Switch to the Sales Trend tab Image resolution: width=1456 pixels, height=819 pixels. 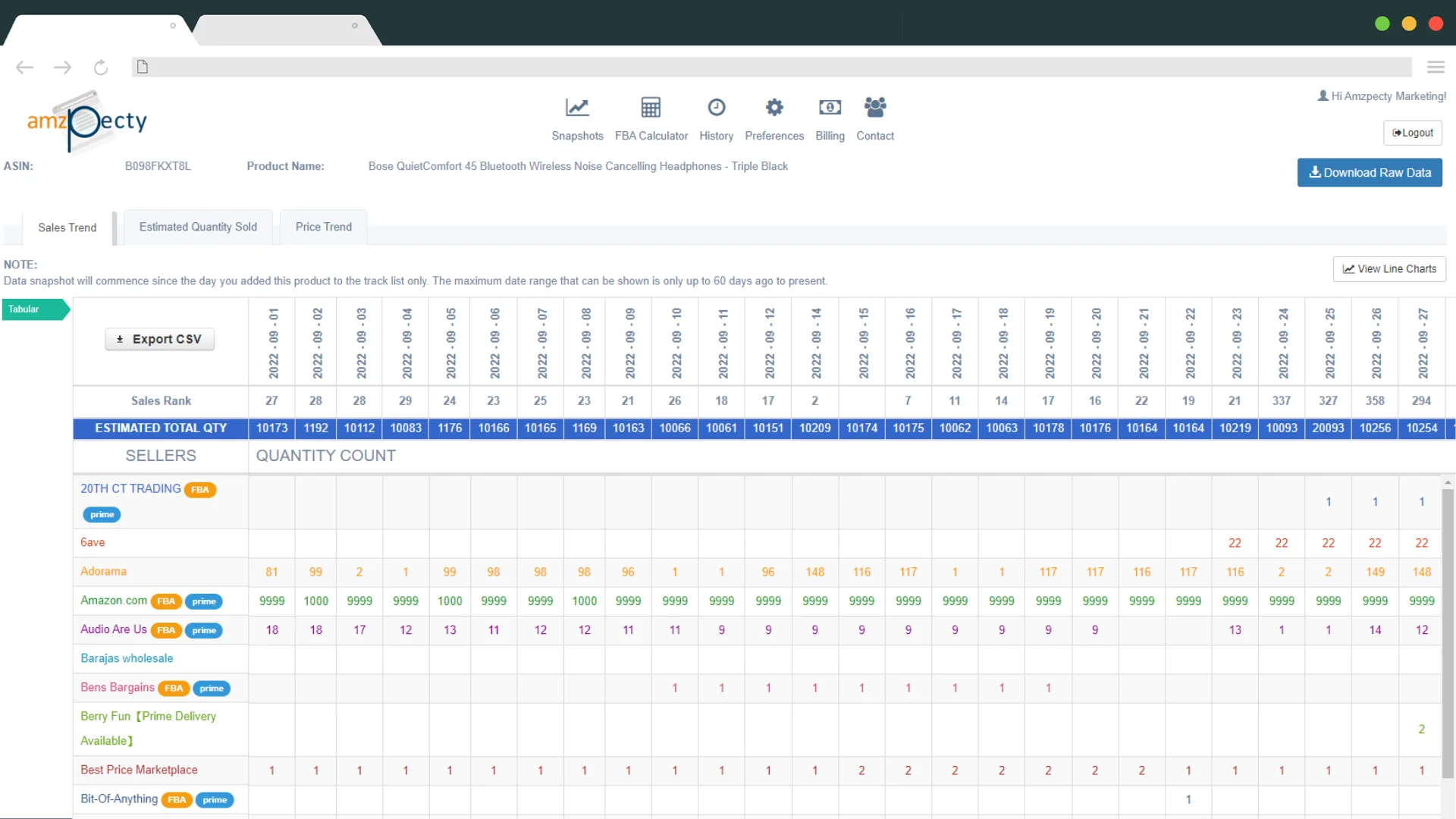pyautogui.click(x=67, y=227)
